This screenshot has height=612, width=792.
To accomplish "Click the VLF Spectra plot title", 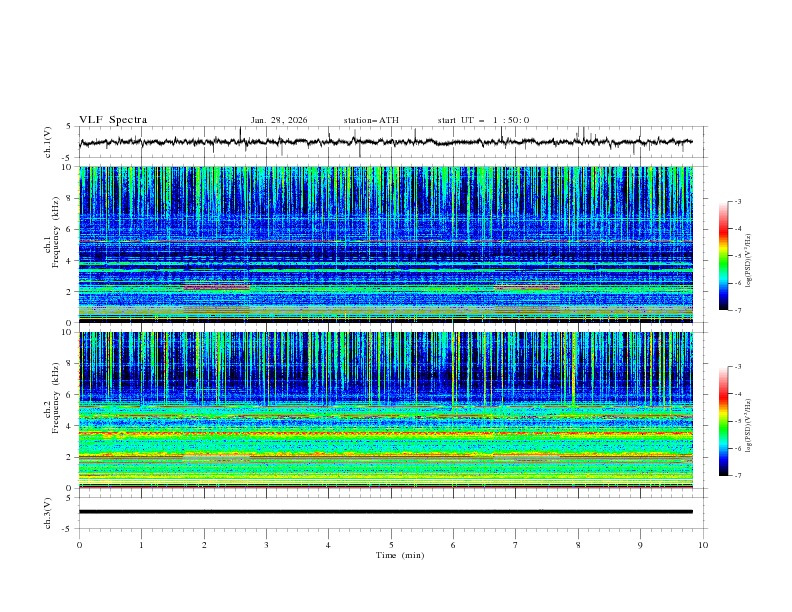I will 113,120.
